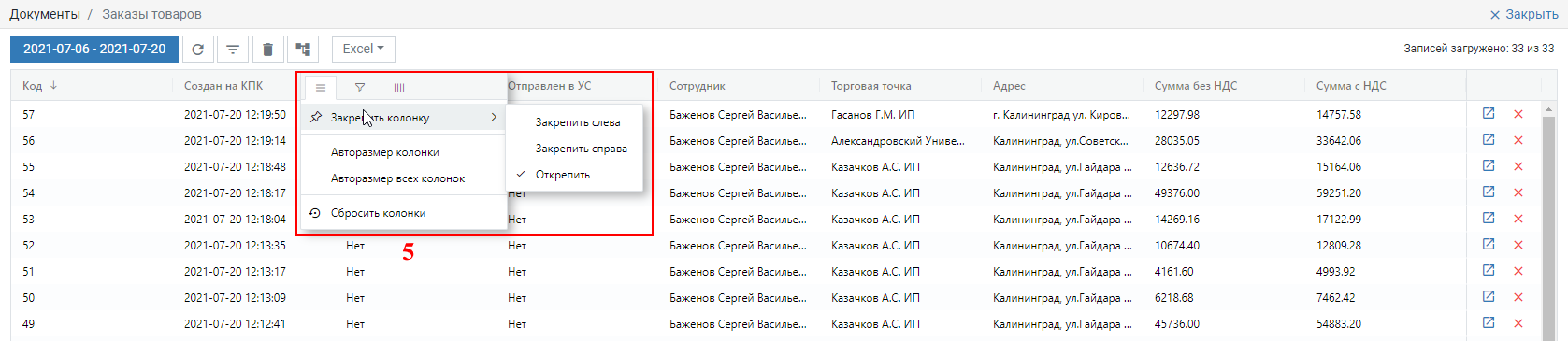The height and width of the screenshot is (341, 1568).
Task: Open order 57 with edit icon
Action: (x=1489, y=114)
